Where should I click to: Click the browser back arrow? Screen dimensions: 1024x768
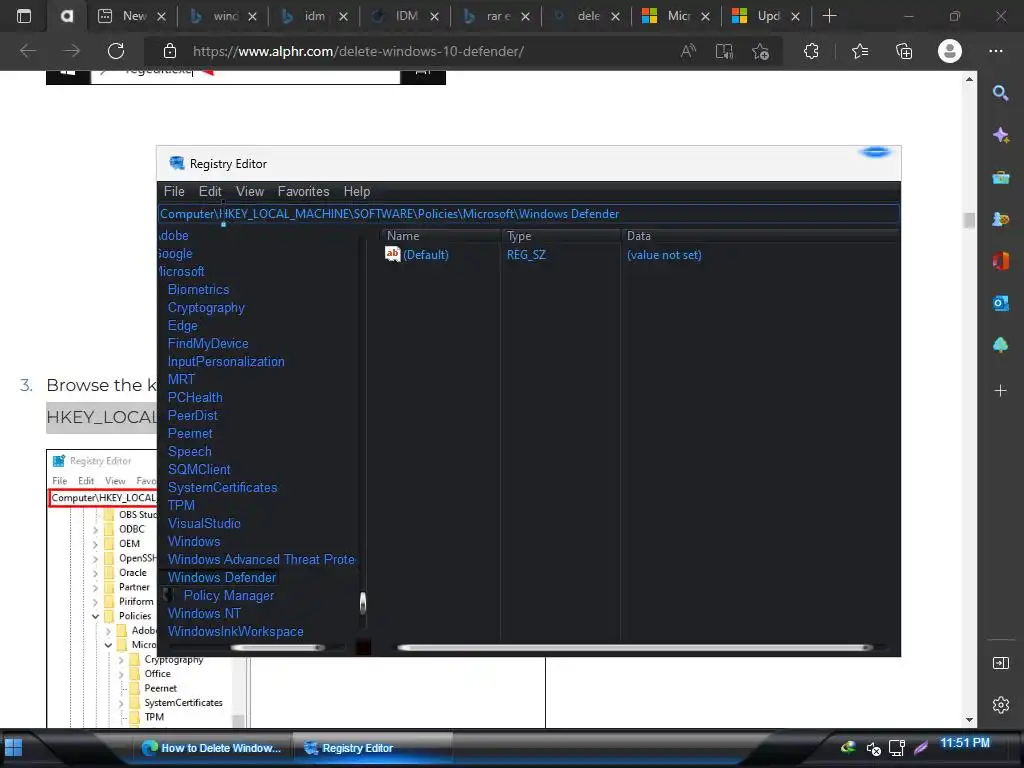coord(27,51)
